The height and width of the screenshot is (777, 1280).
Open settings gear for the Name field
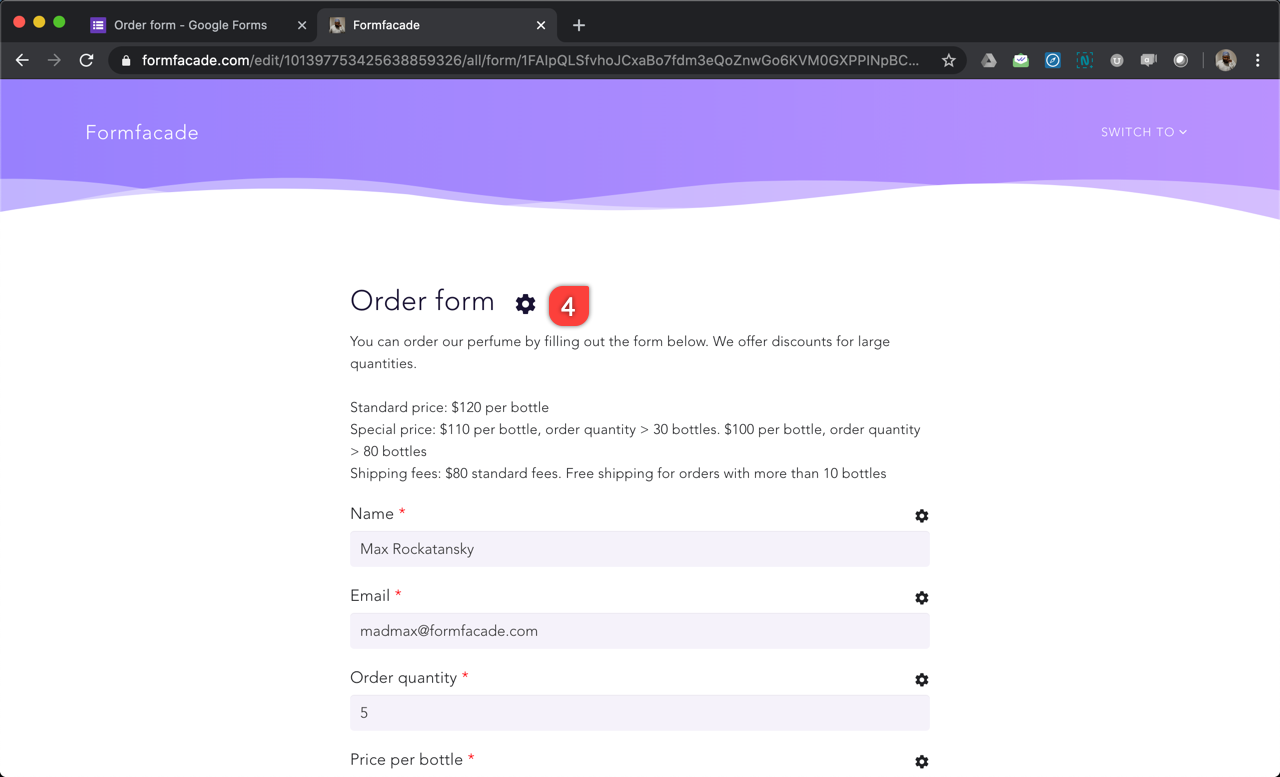(921, 516)
